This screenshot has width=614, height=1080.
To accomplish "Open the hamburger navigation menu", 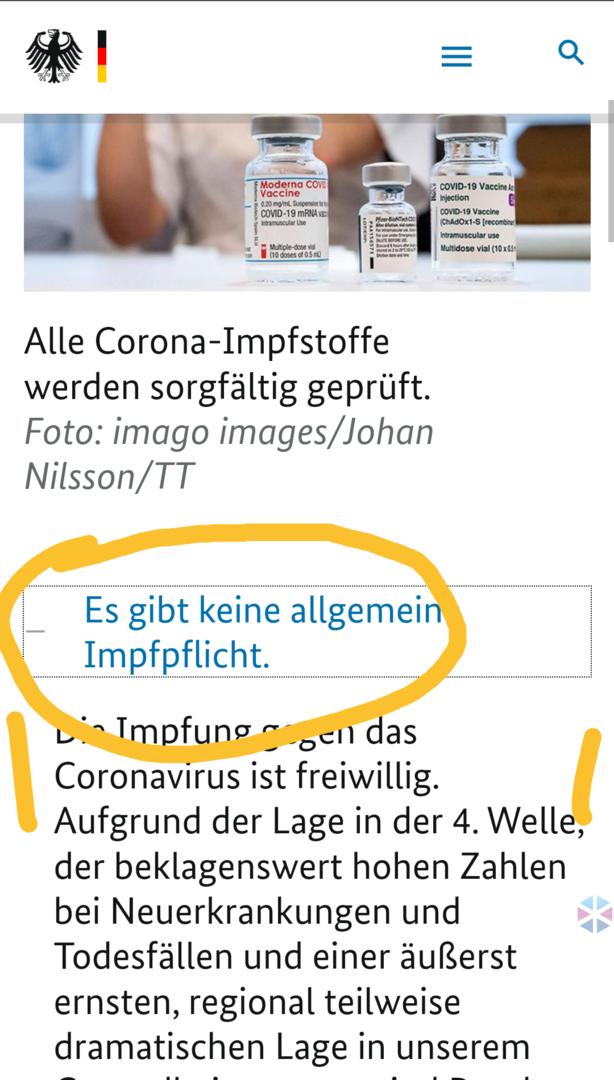I will pos(457,56).
